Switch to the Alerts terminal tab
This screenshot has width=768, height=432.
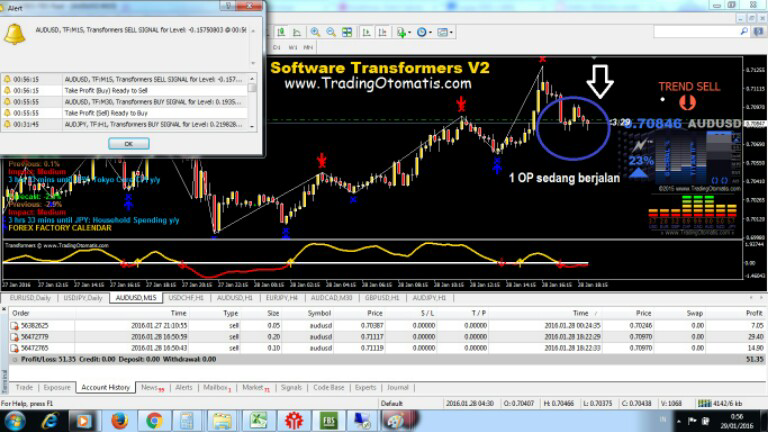click(184, 387)
